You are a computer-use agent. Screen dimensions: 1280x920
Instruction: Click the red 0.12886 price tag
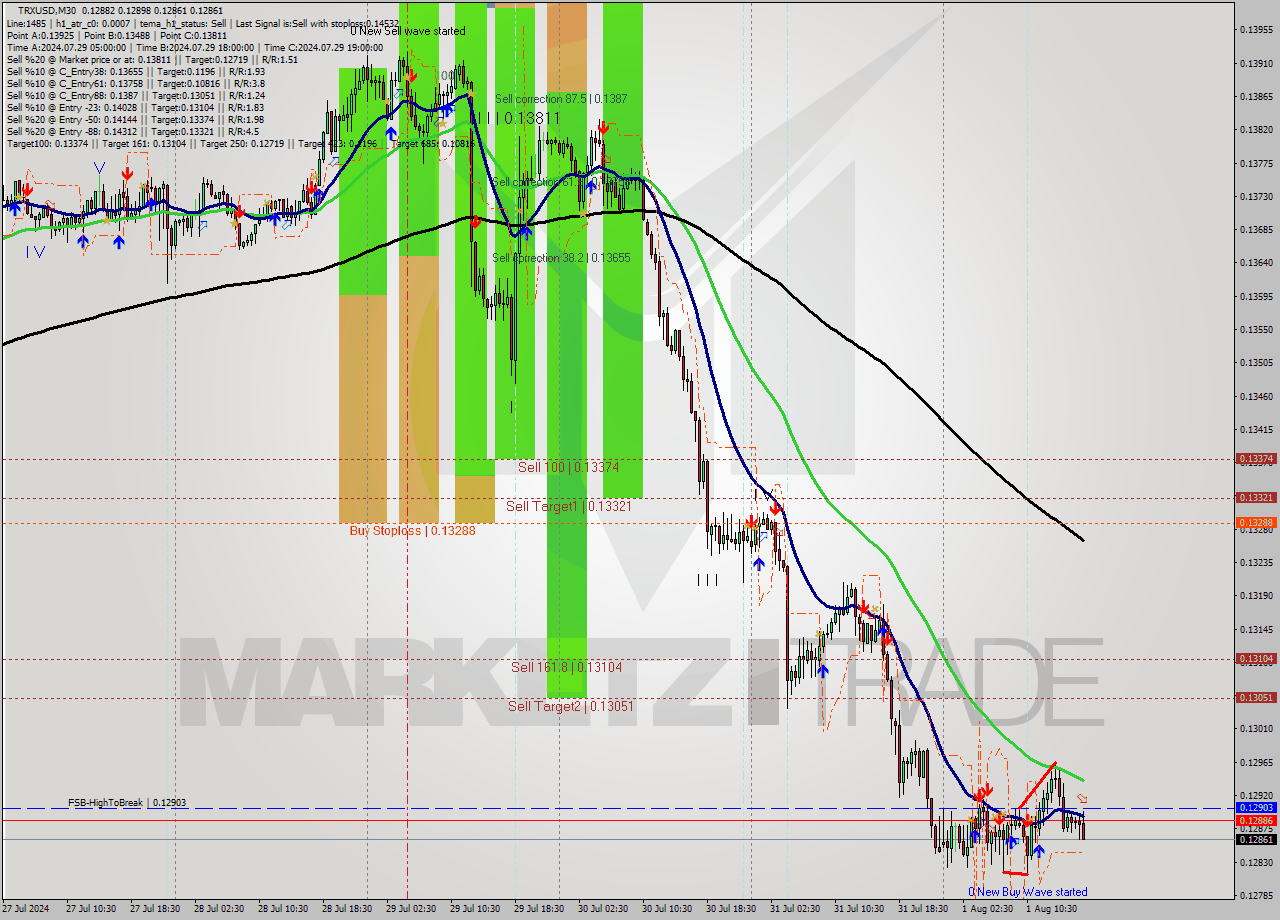[1256, 820]
